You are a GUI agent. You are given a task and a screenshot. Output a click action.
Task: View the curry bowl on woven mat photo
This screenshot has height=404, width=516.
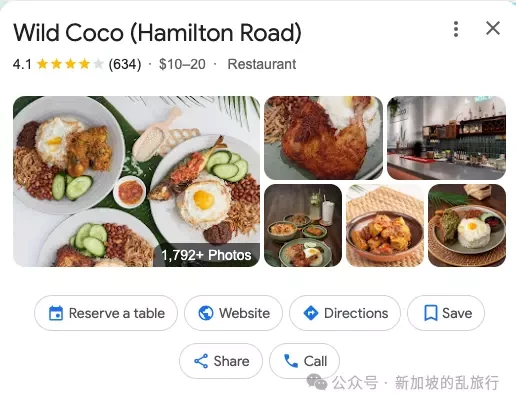coord(385,225)
